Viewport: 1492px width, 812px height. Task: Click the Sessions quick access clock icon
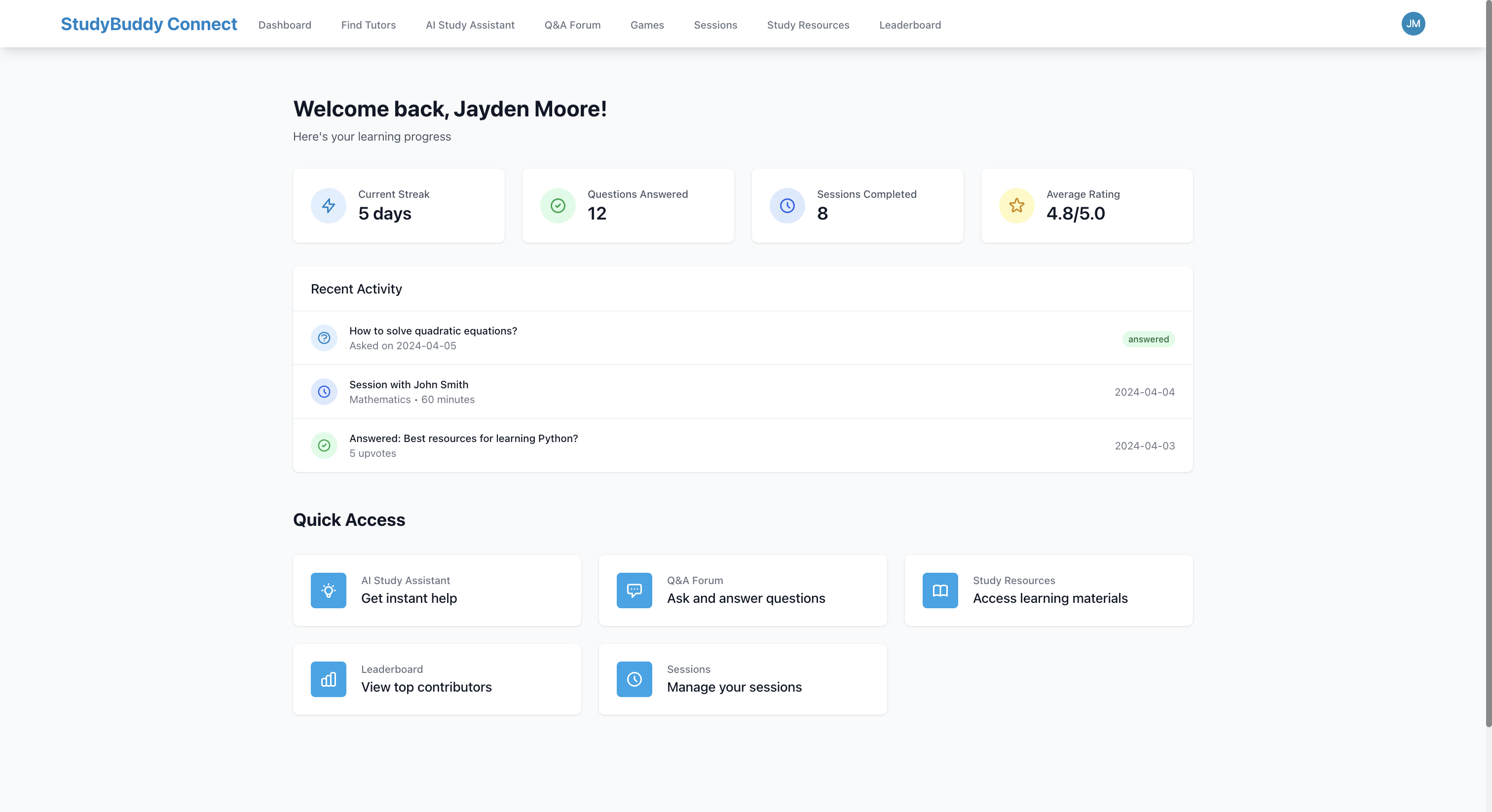pyautogui.click(x=634, y=679)
